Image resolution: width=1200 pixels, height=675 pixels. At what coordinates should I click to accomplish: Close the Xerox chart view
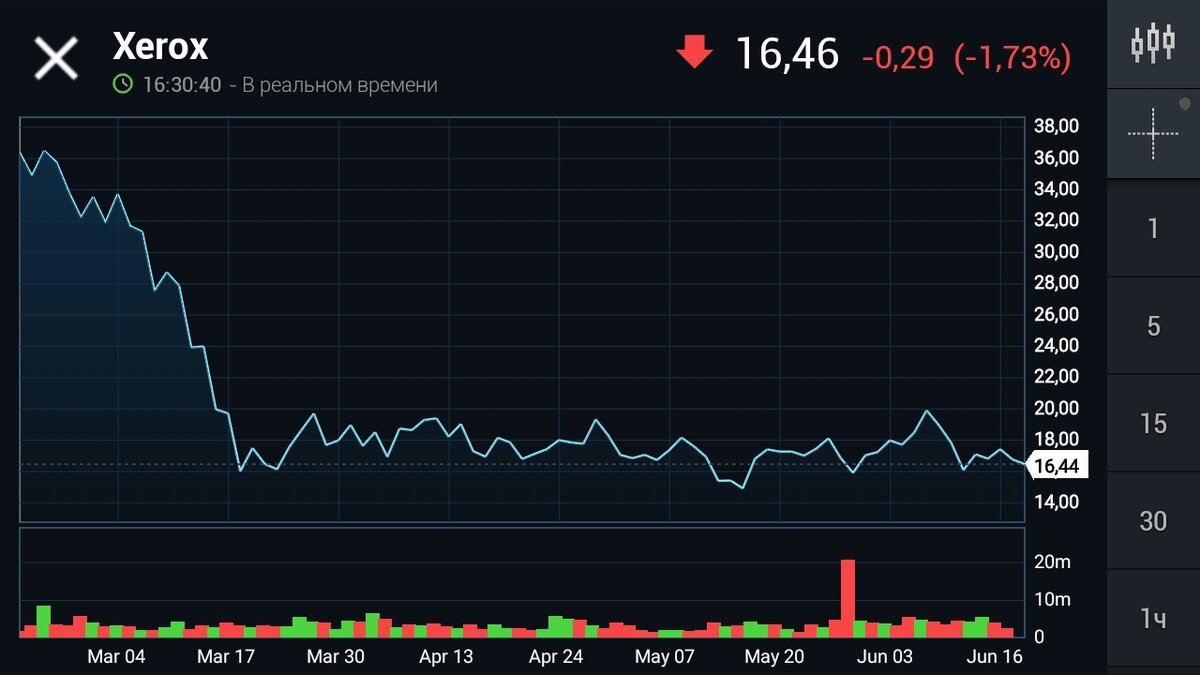click(55, 56)
